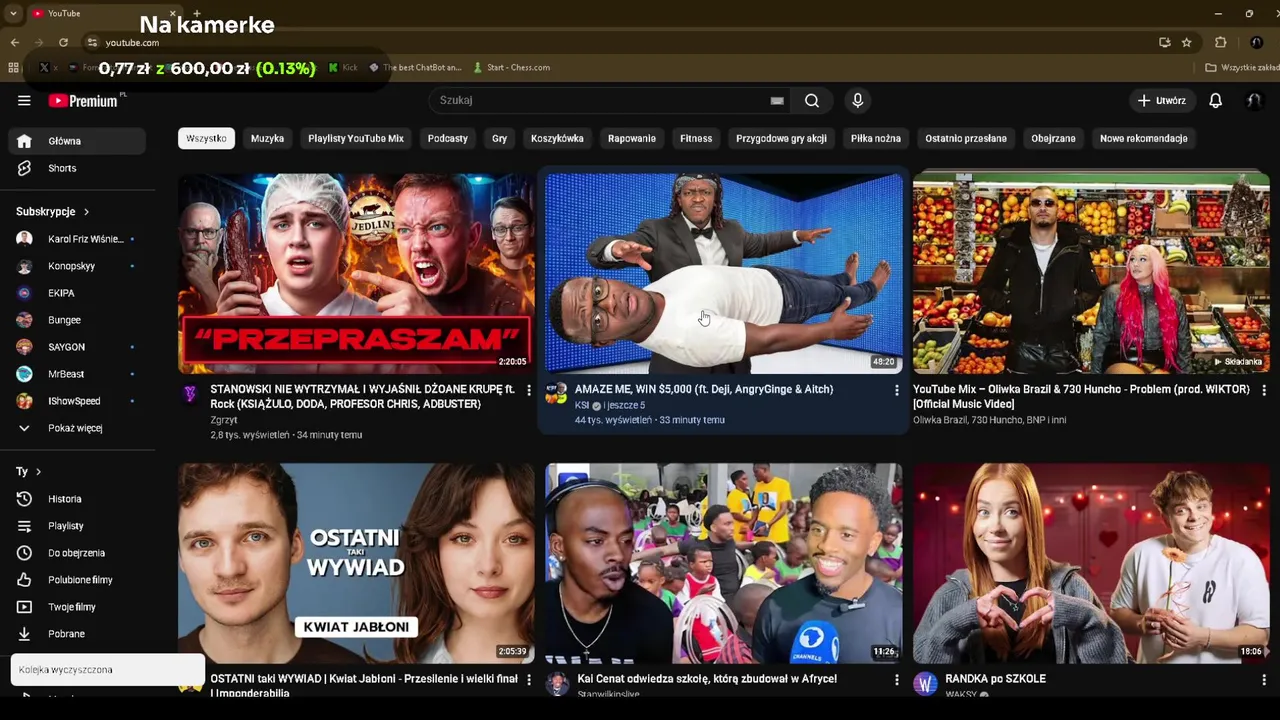Click the KSI channel avatar under the video
The width and height of the screenshot is (1280, 720).
[557, 393]
